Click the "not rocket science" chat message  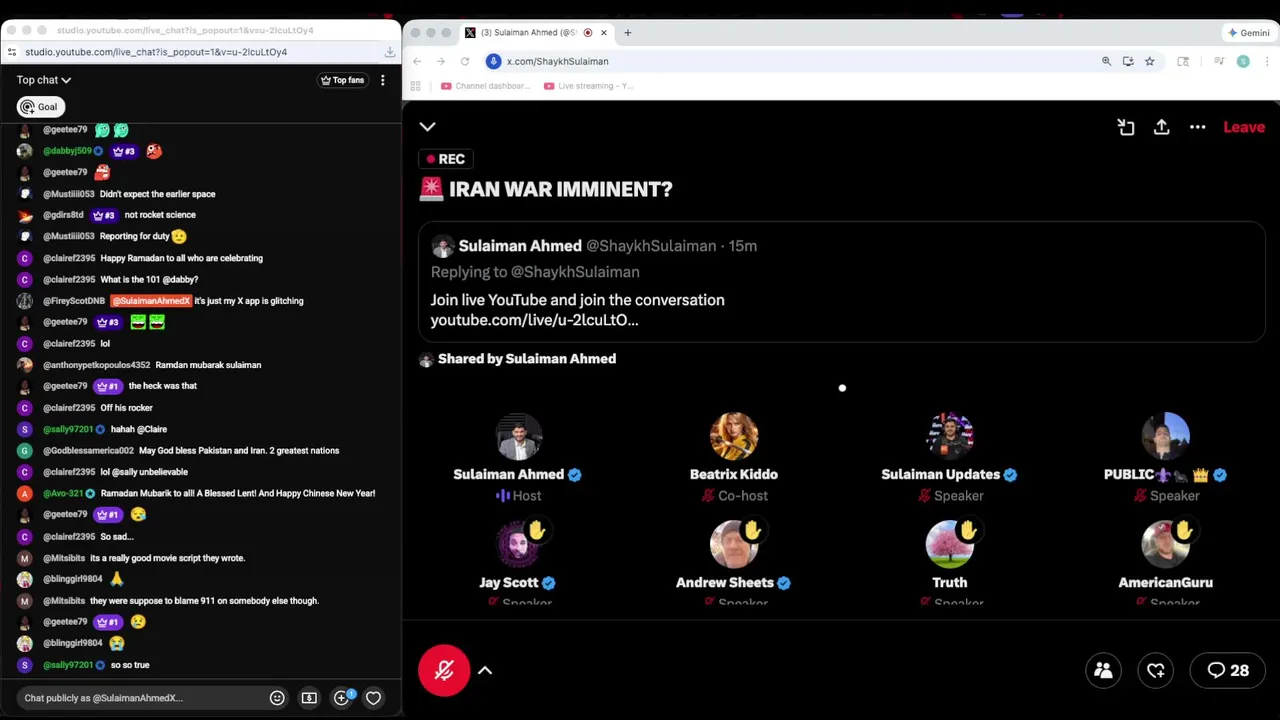click(x=160, y=215)
